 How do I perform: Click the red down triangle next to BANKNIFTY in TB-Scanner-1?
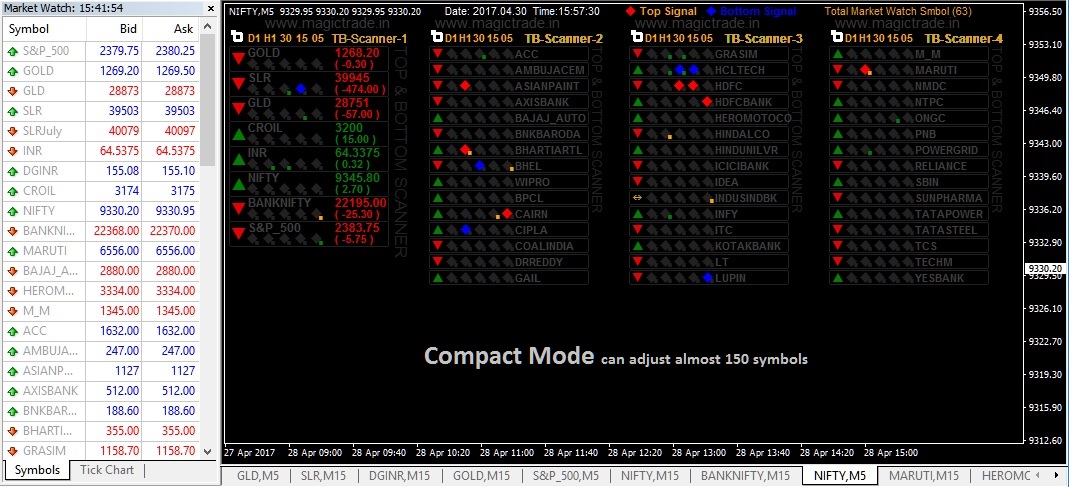(x=239, y=208)
